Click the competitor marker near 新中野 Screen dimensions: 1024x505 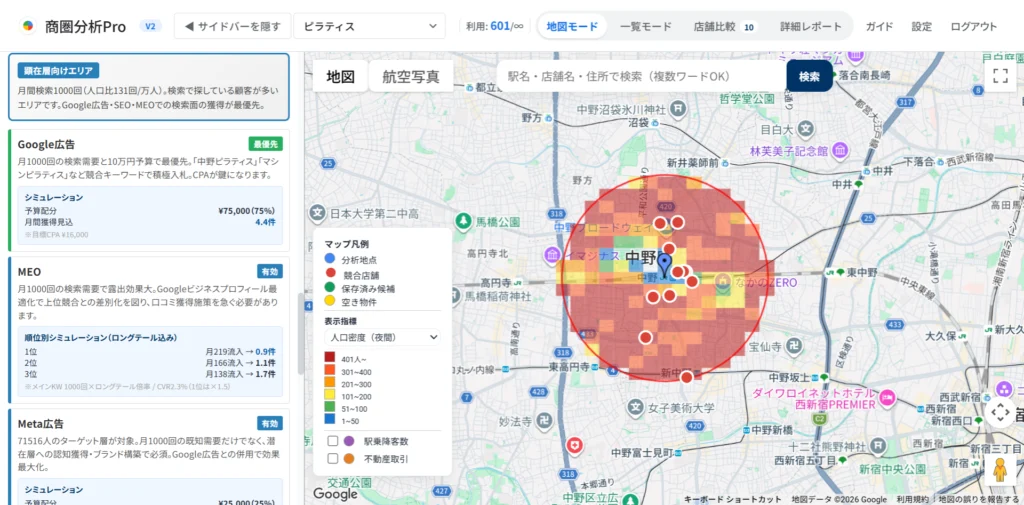click(x=686, y=378)
